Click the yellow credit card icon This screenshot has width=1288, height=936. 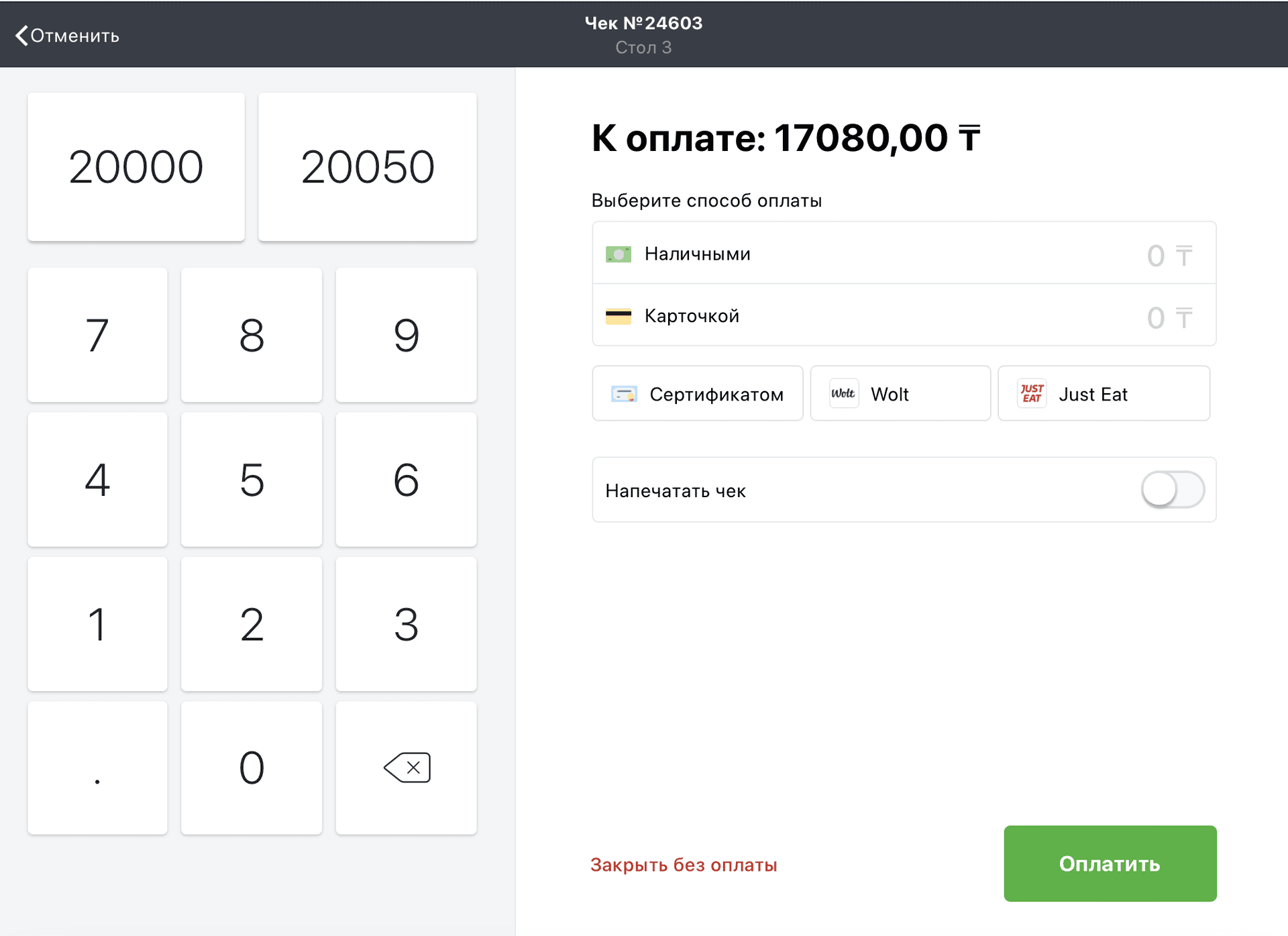point(618,316)
